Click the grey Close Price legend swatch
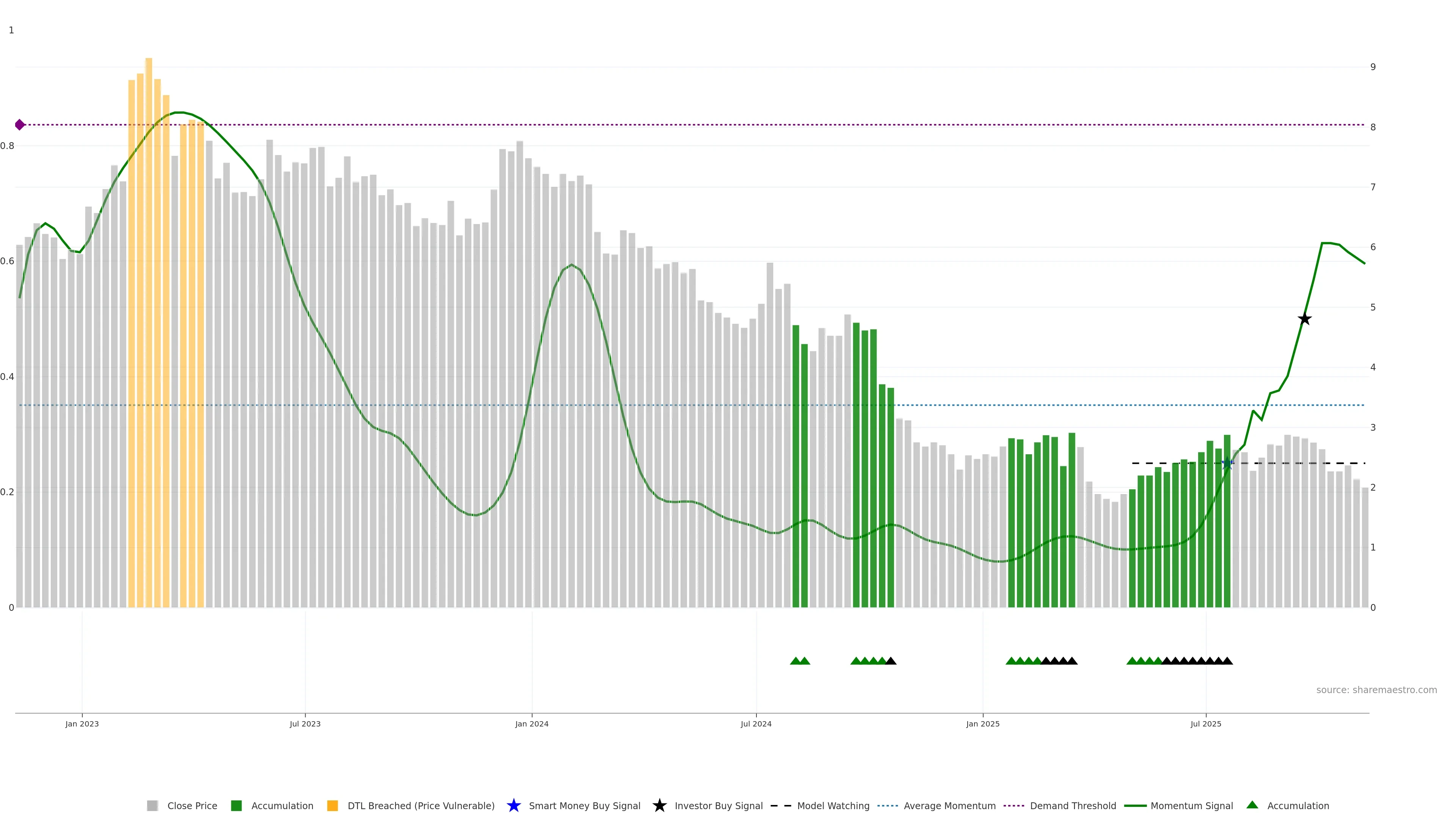Image resolution: width=1456 pixels, height=819 pixels. tap(152, 805)
